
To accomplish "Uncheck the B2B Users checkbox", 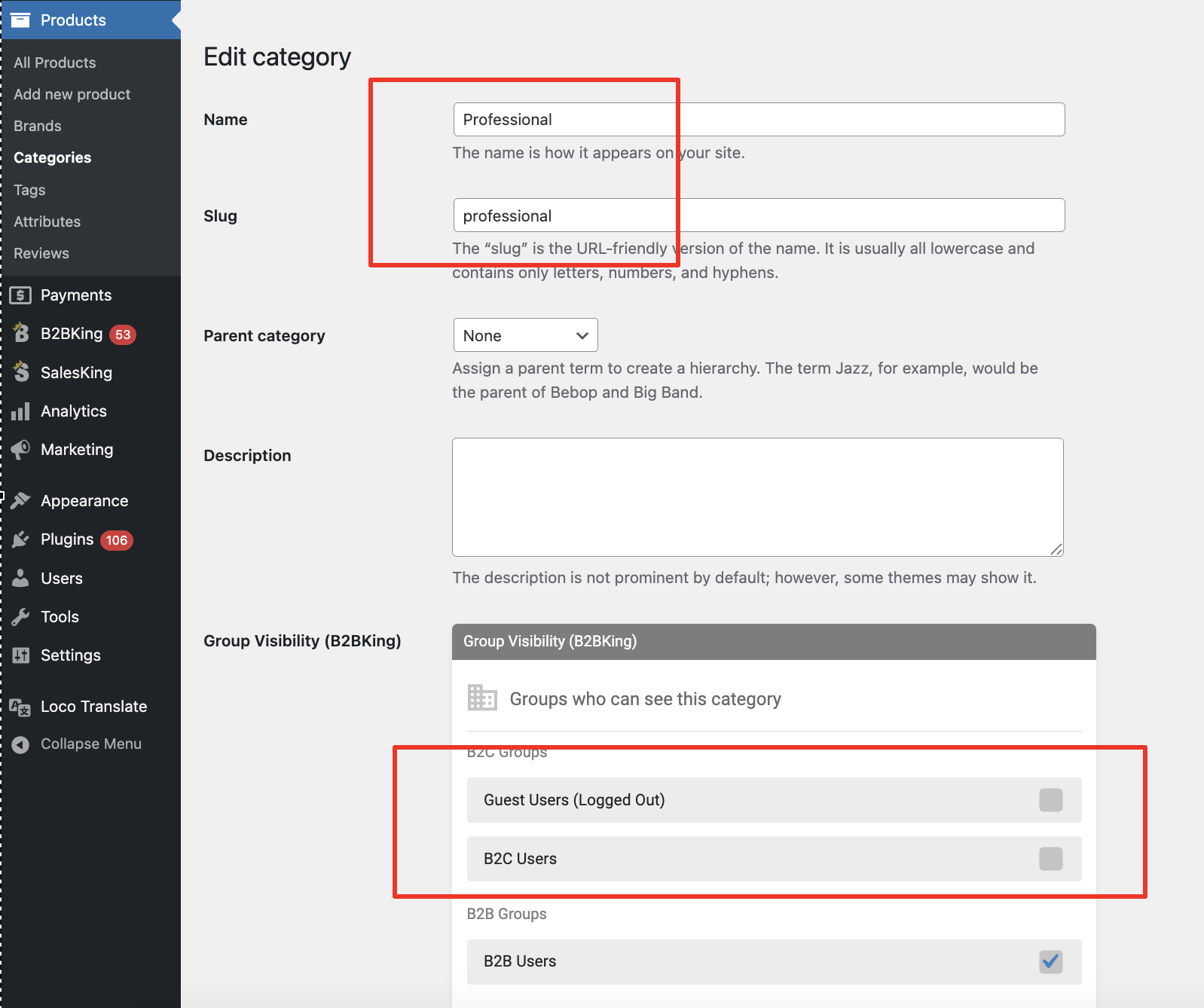I will pos(1050,961).
